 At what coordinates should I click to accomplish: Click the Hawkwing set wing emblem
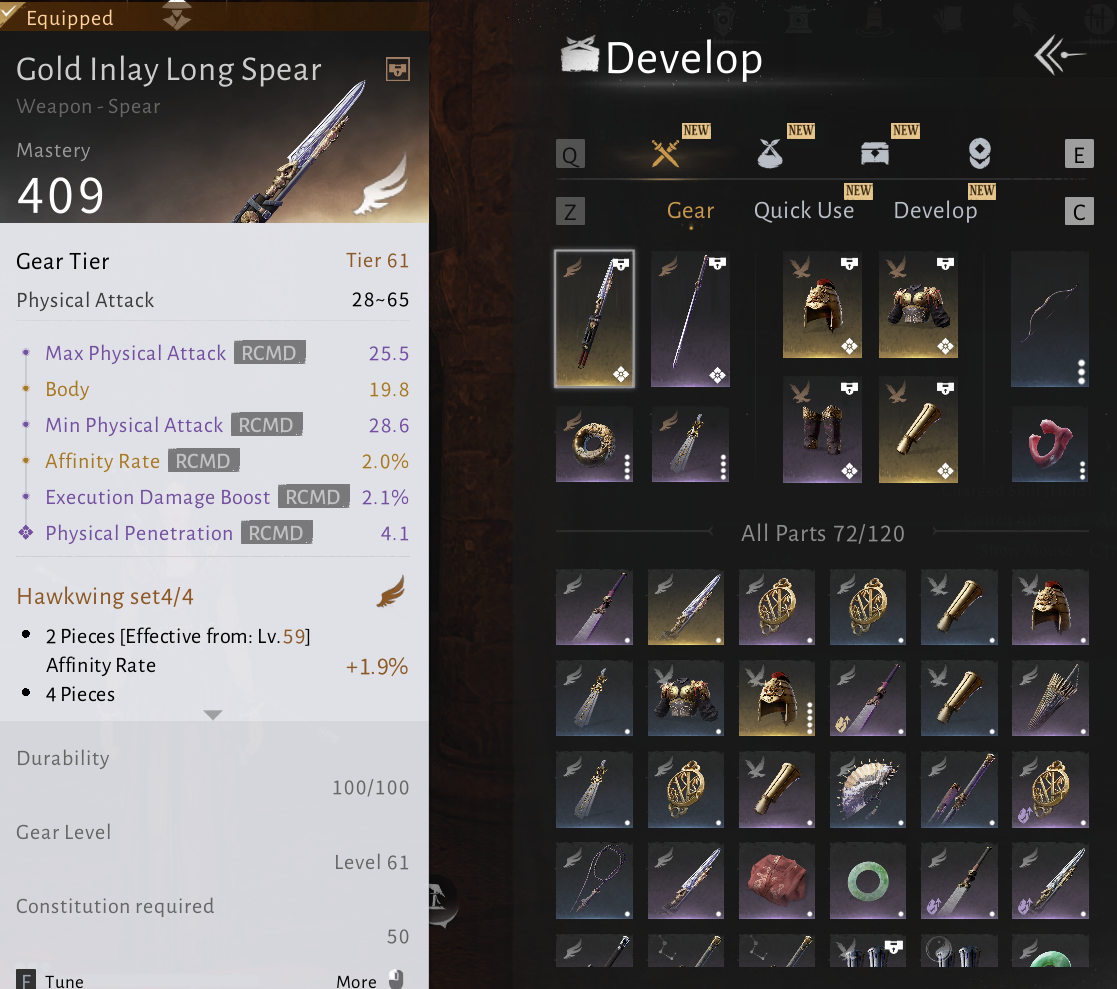pos(390,591)
